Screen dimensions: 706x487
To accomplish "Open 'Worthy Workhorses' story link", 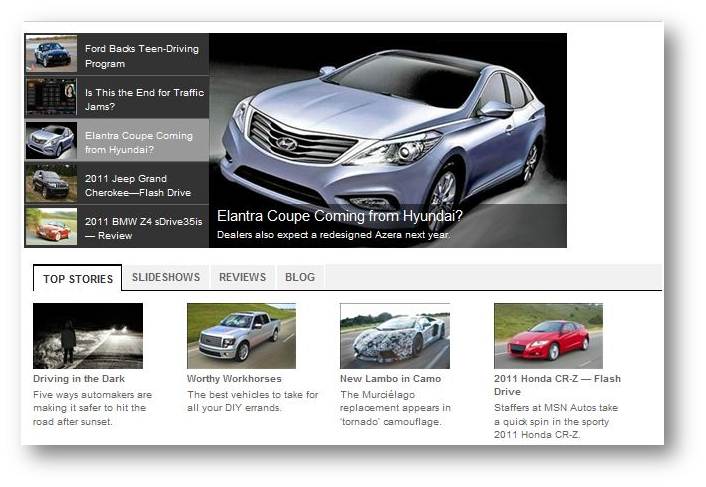I will (234, 379).
